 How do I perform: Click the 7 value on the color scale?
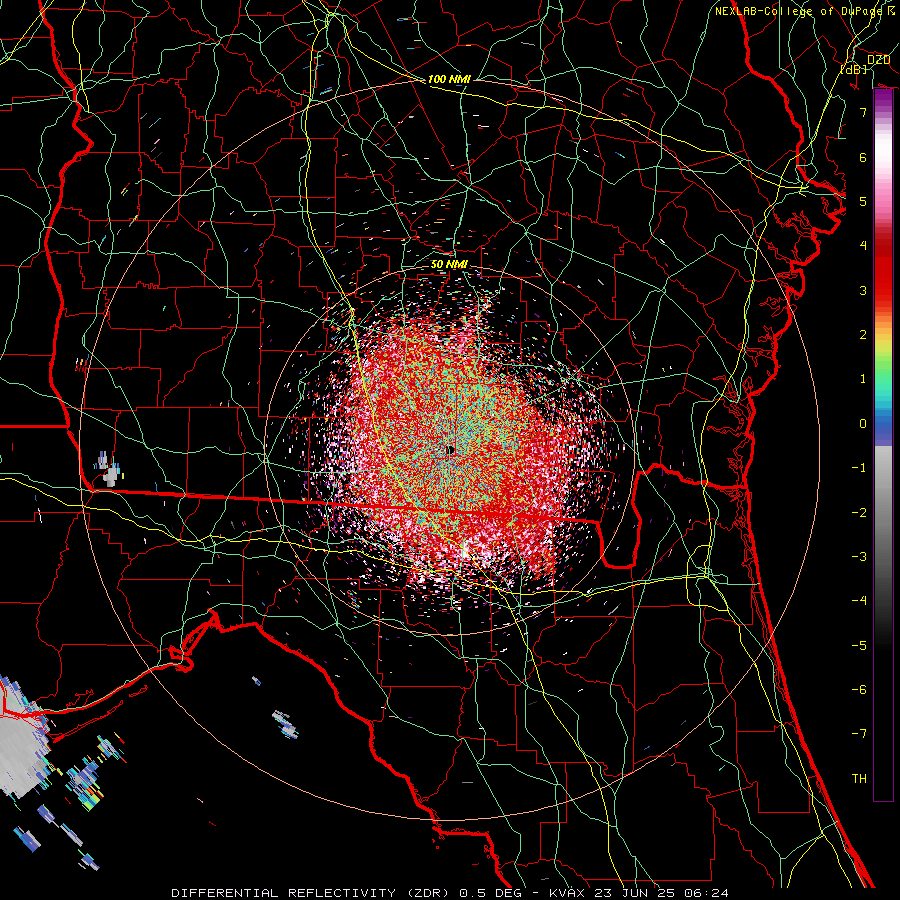pyautogui.click(x=863, y=112)
